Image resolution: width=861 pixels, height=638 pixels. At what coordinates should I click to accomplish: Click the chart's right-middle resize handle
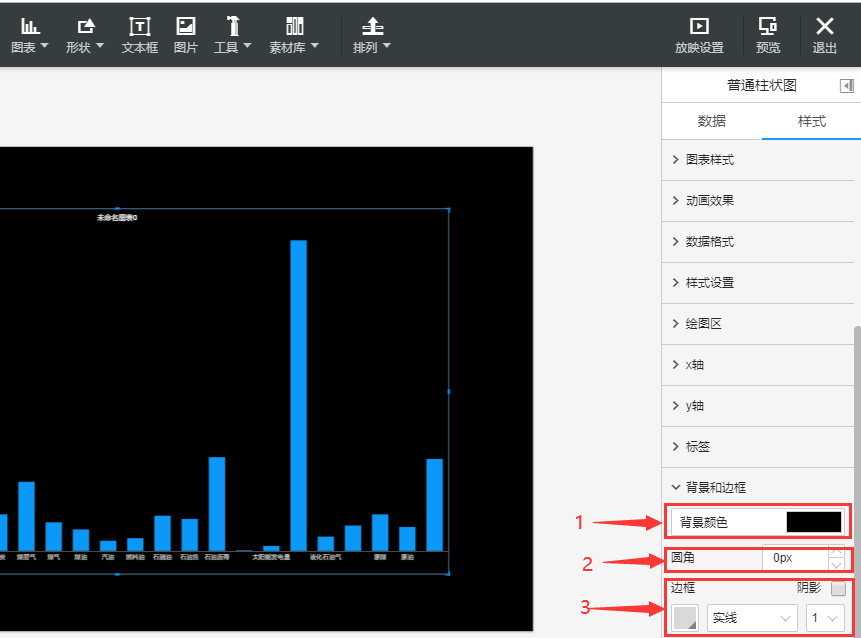pos(449,391)
